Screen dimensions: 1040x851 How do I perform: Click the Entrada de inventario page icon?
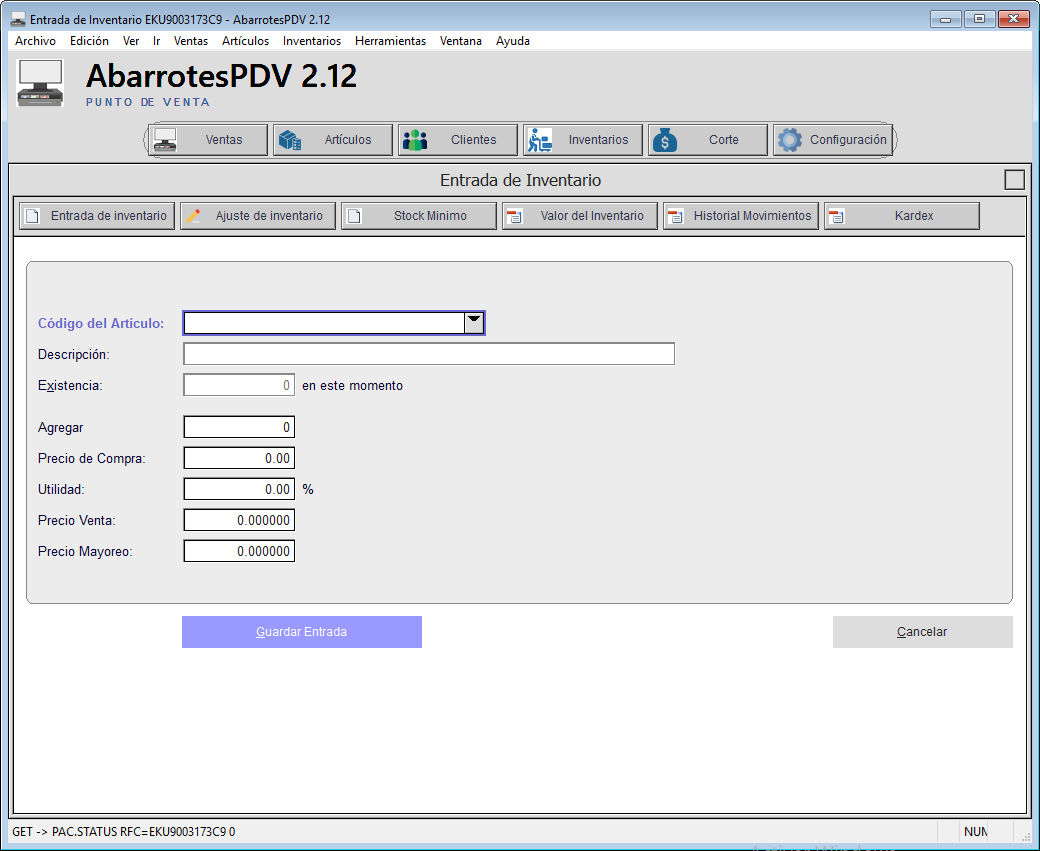coord(32,216)
